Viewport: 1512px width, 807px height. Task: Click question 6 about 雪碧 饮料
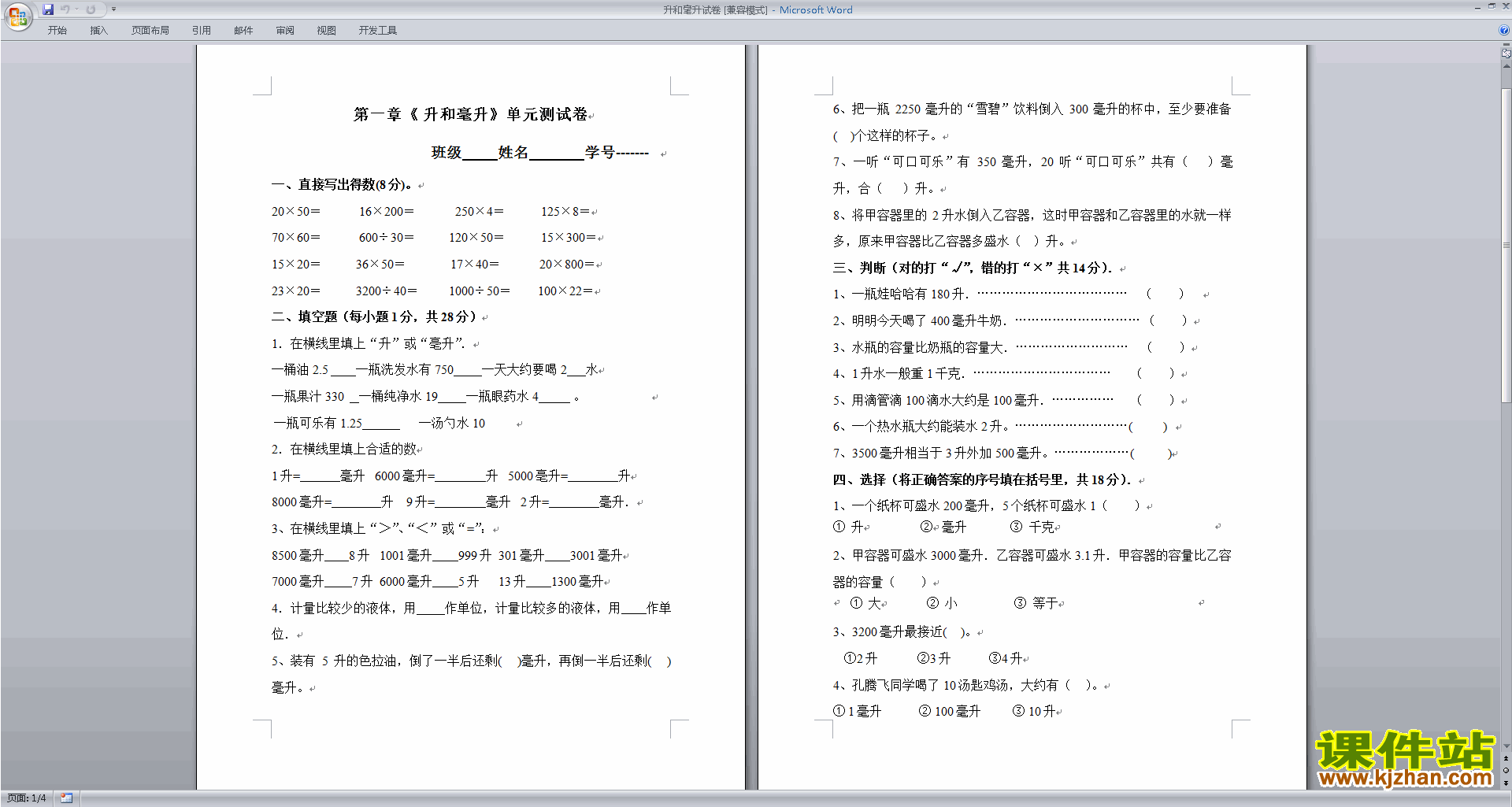click(x=1032, y=122)
